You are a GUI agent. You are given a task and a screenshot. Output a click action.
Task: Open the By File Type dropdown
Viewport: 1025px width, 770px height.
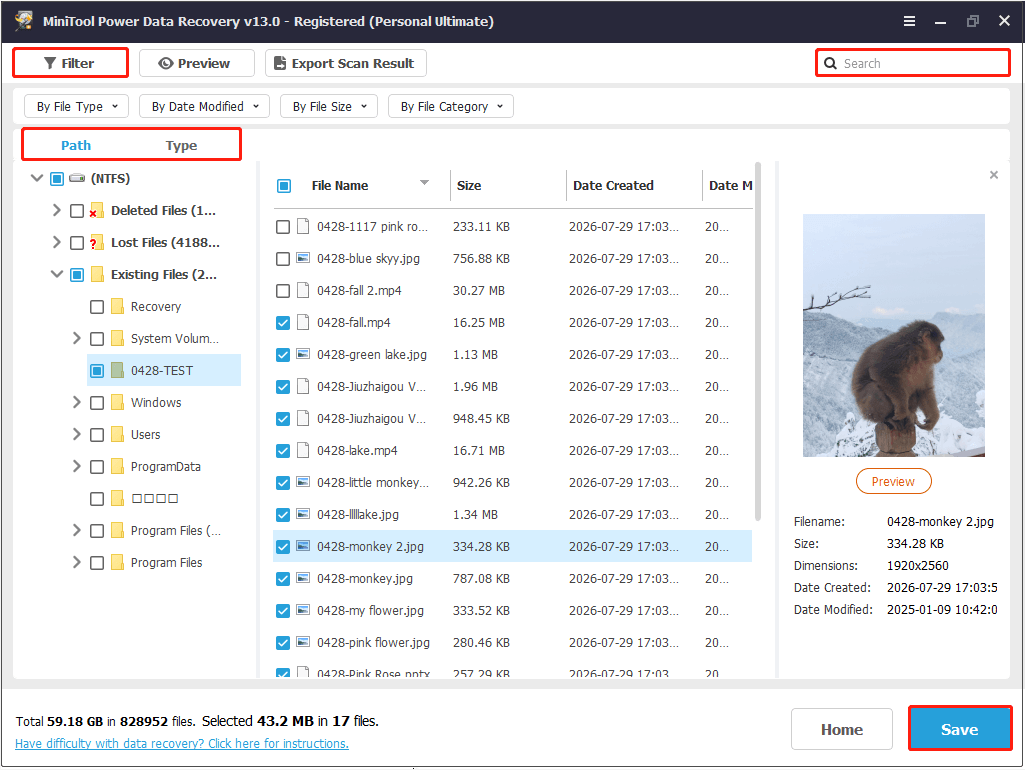coord(76,107)
